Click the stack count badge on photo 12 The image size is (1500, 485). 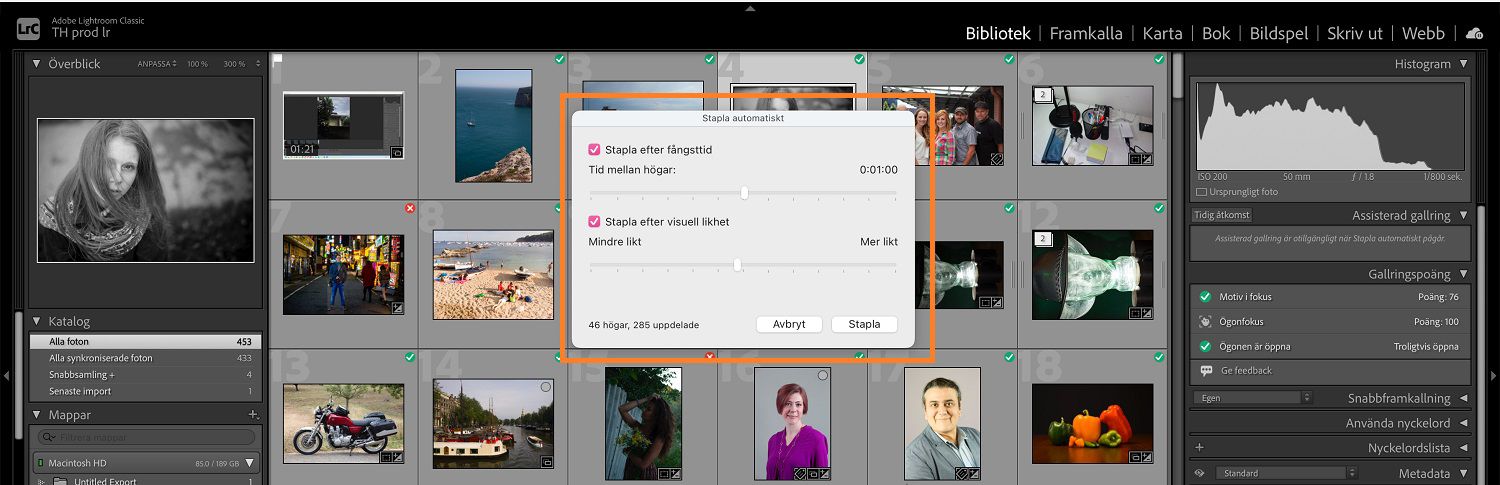[x=1042, y=239]
